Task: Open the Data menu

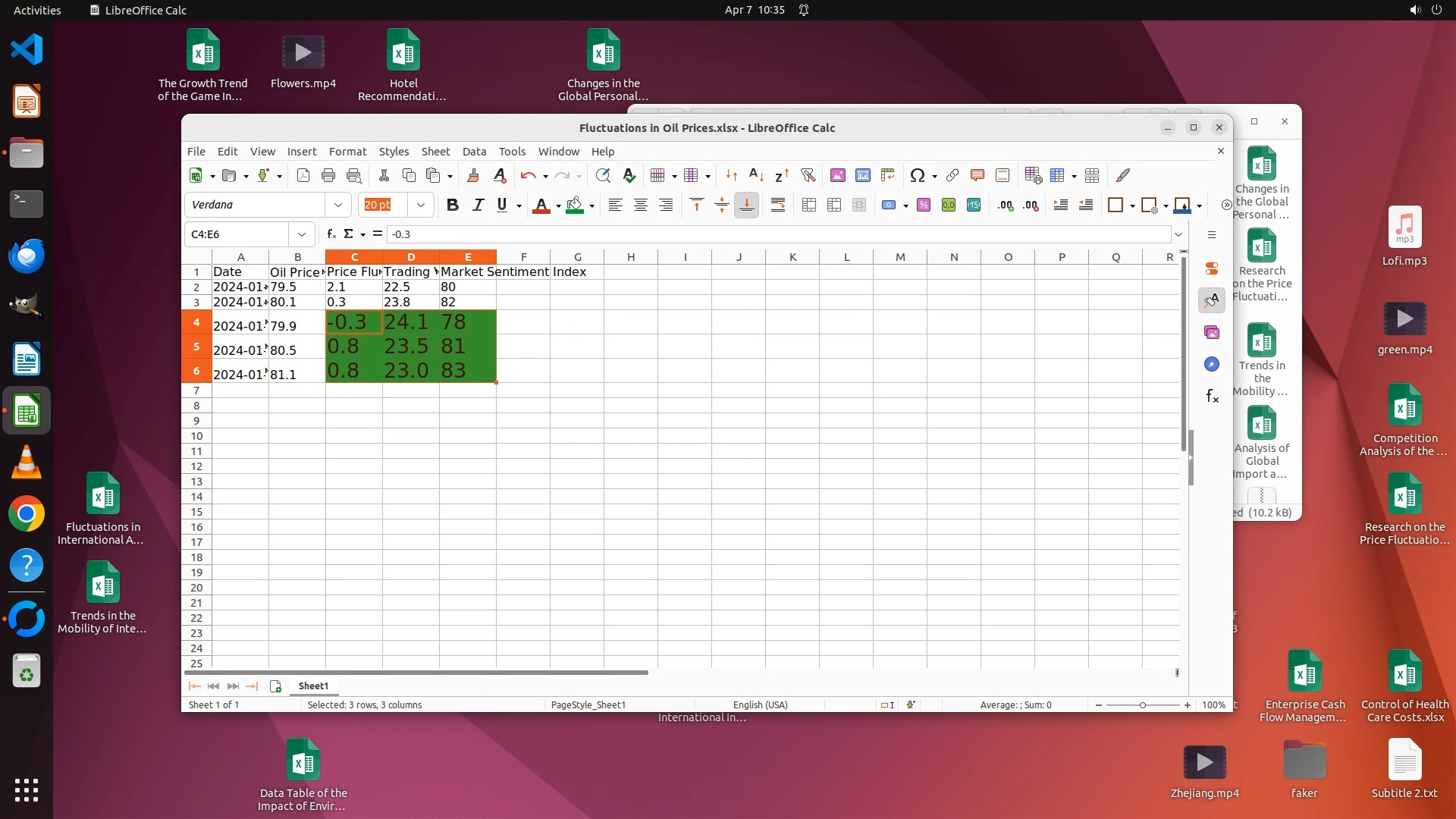Action: point(474,152)
